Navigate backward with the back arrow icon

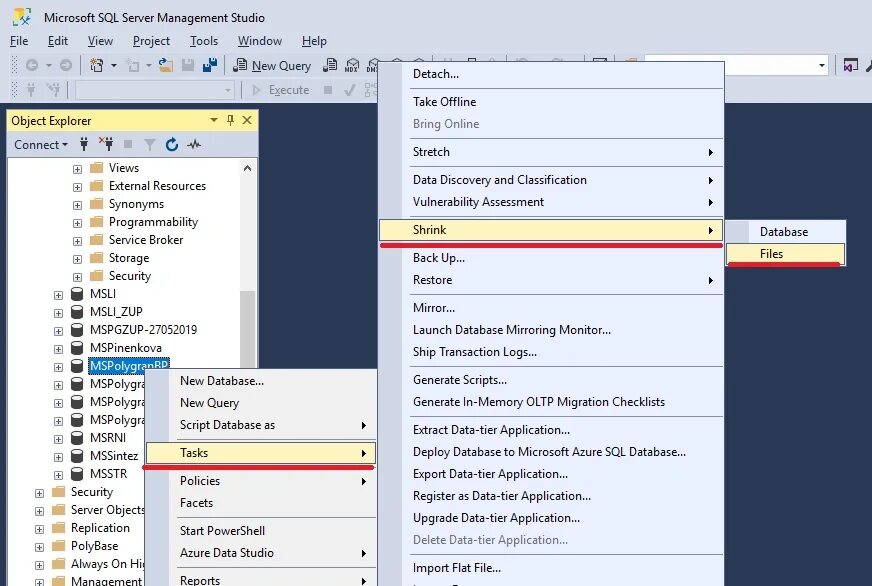(32, 66)
